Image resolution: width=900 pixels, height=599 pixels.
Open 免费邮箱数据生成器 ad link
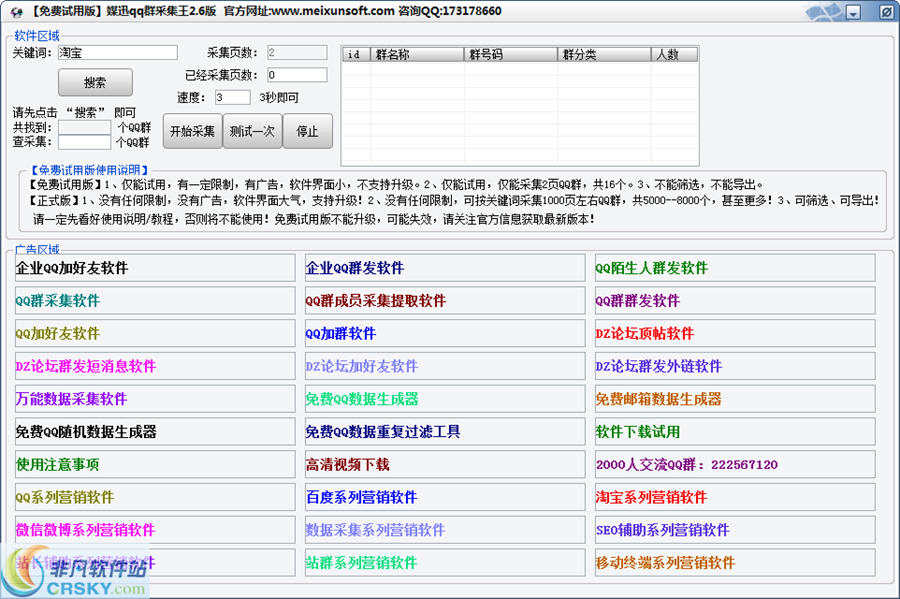point(735,399)
